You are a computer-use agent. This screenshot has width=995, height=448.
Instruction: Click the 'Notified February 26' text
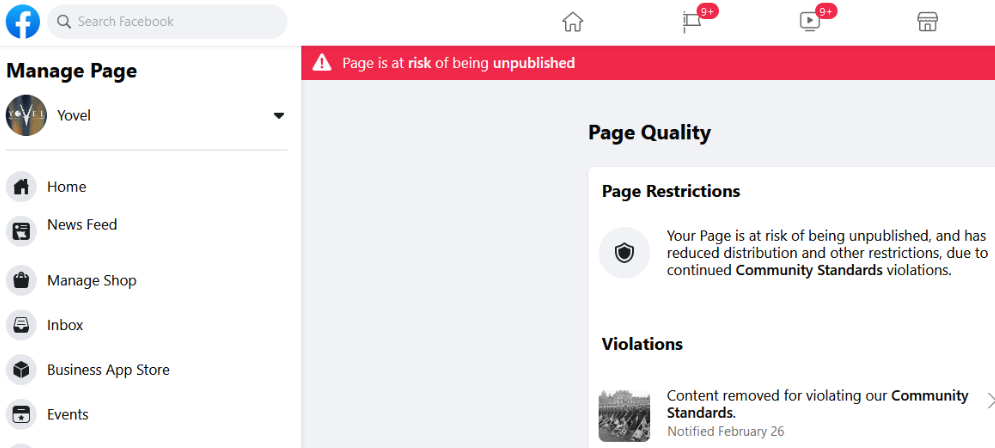point(725,432)
